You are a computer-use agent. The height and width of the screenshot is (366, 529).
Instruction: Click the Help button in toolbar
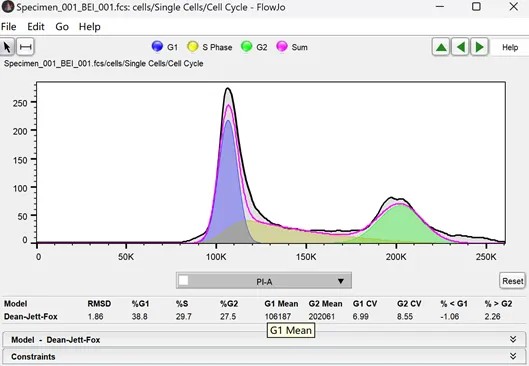coord(510,48)
